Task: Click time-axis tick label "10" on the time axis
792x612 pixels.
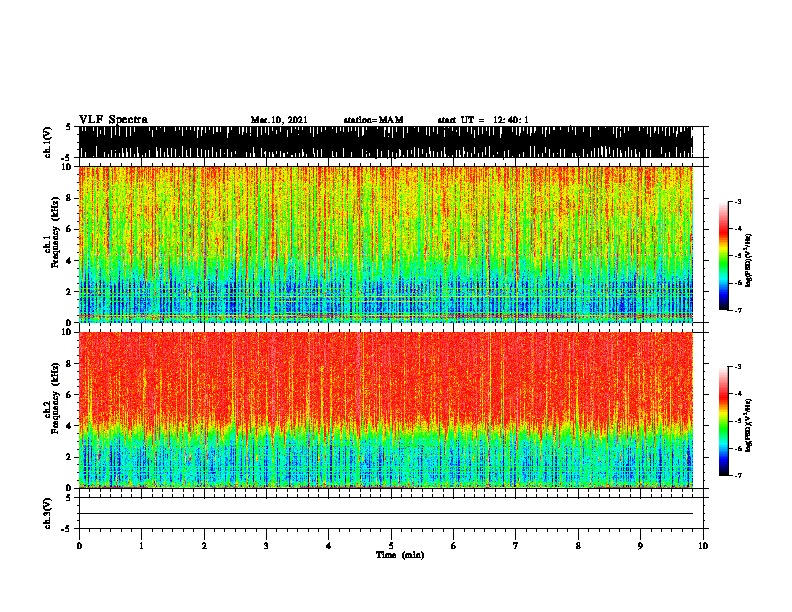Action: pos(703,545)
